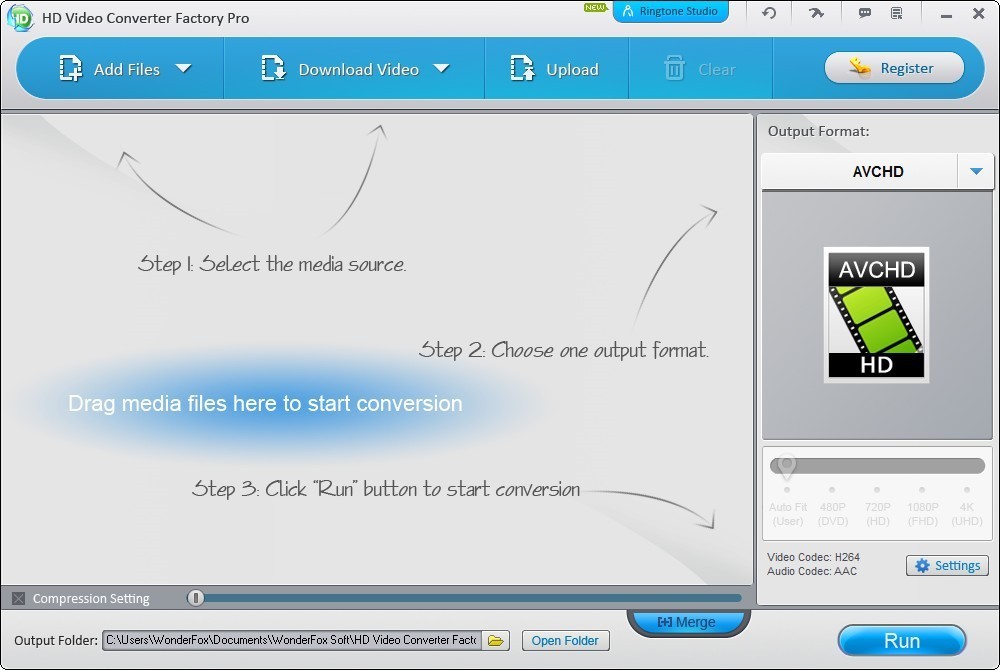Minimize the HD Video Converter window
Viewport: 1000px width, 670px height.
946,15
